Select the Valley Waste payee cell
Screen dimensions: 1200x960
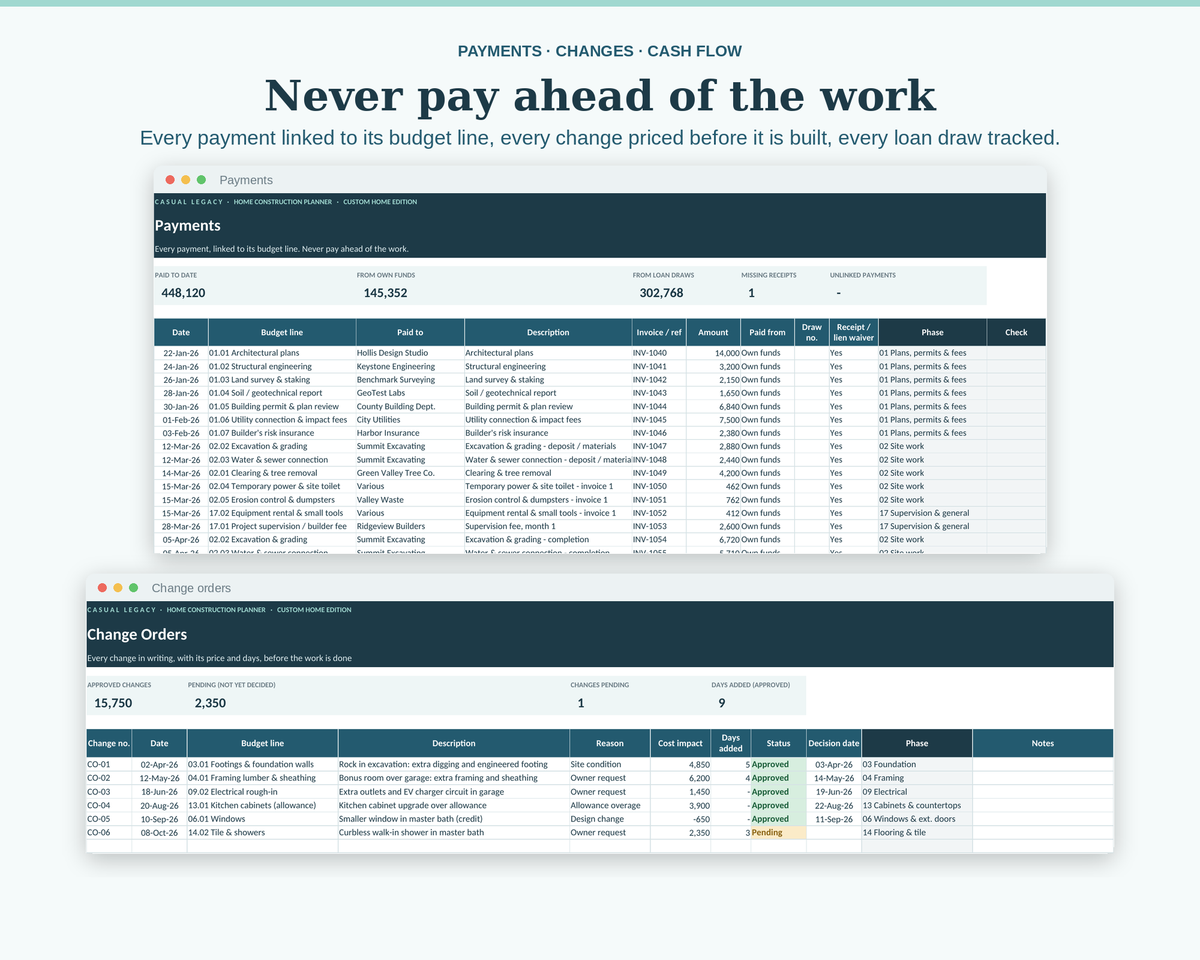click(x=410, y=500)
